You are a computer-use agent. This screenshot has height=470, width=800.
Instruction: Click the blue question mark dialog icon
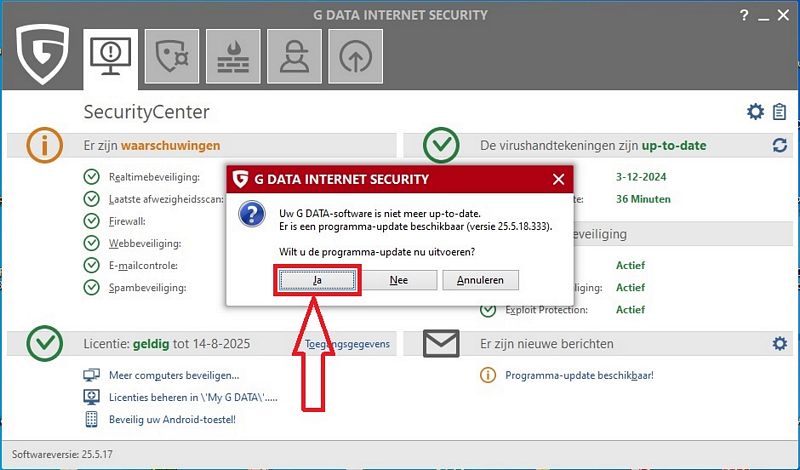252,214
